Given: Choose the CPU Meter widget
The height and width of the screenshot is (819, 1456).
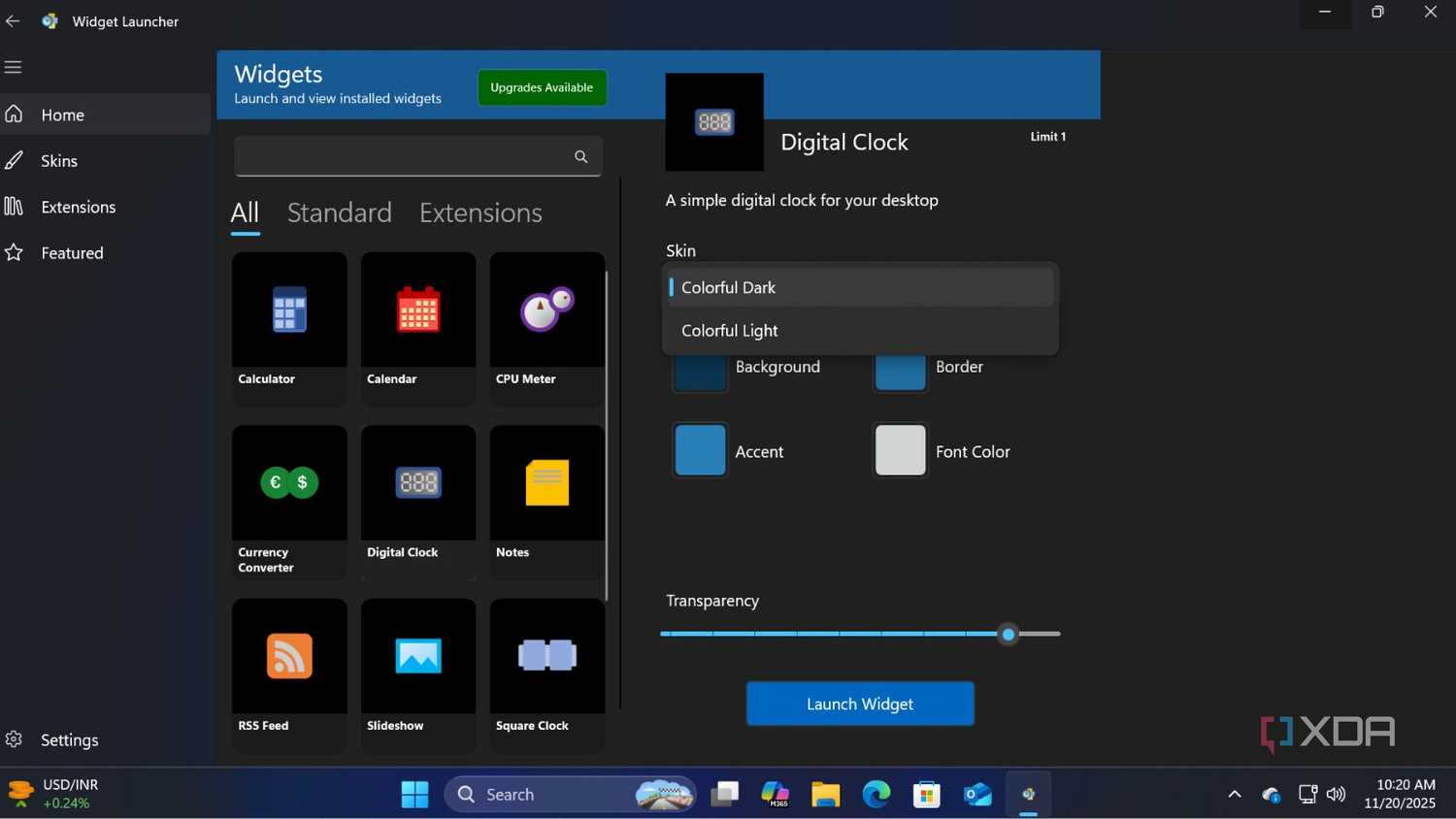Looking at the screenshot, I should click(x=547, y=327).
